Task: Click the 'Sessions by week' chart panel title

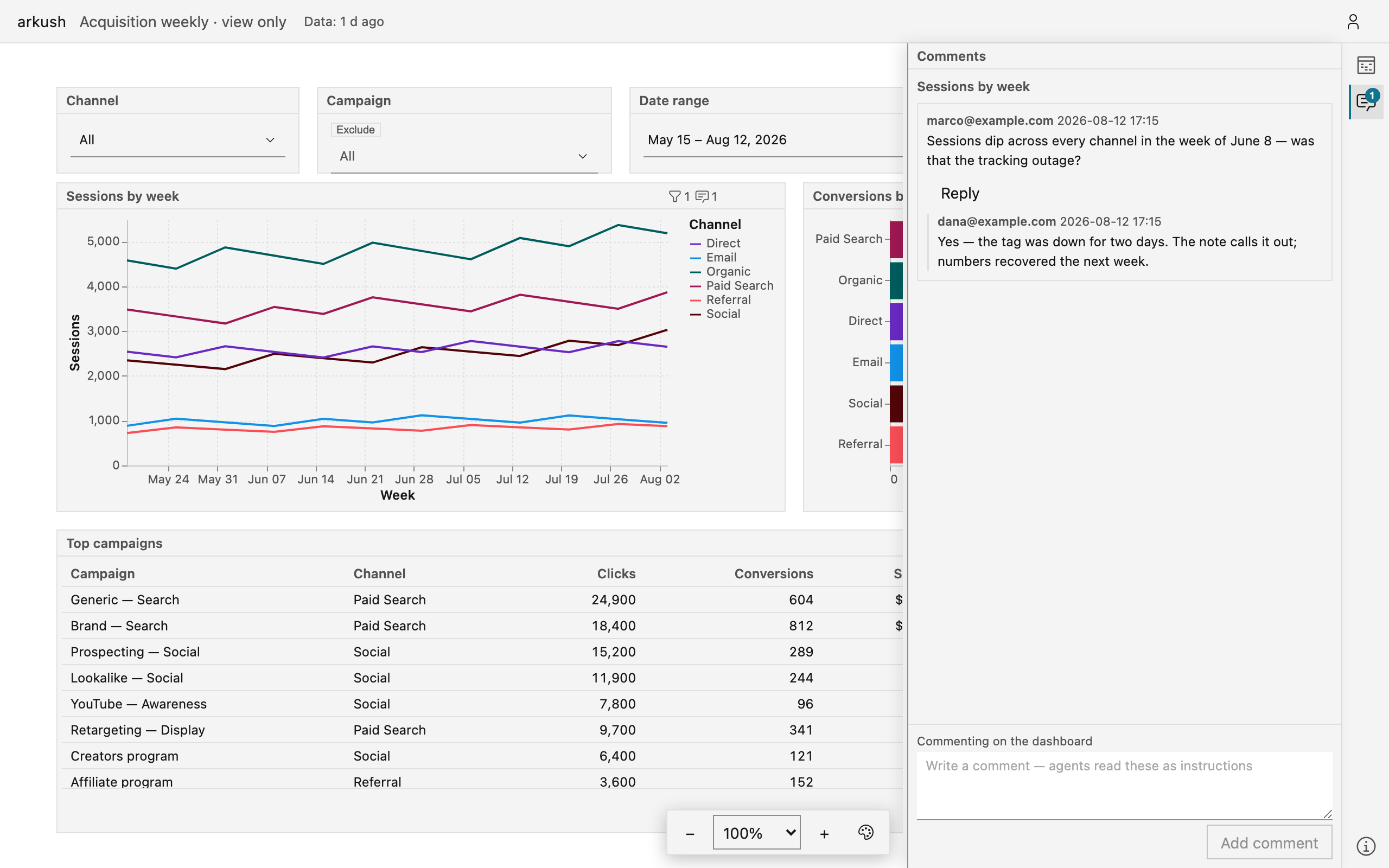Action: [x=123, y=196]
